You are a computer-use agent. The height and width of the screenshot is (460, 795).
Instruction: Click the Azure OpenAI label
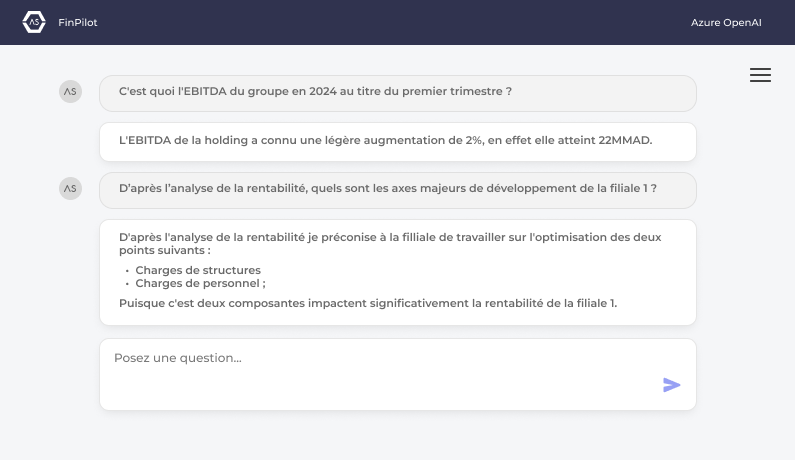726,22
